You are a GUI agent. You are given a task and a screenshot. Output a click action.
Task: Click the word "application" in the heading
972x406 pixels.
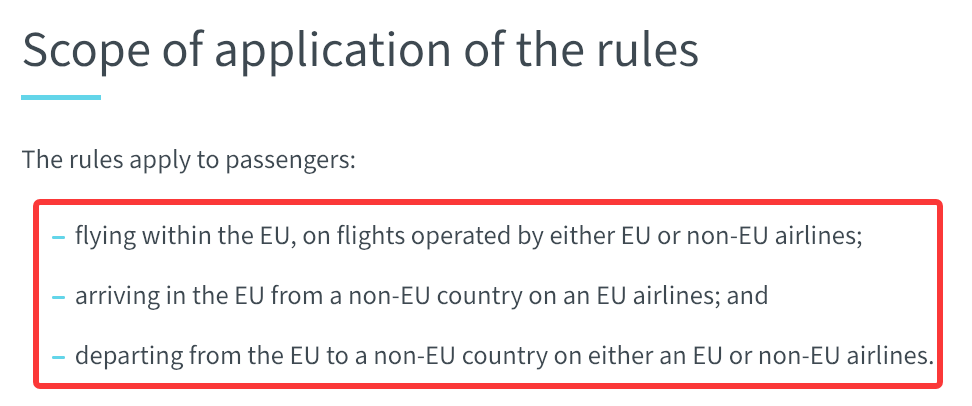332,50
